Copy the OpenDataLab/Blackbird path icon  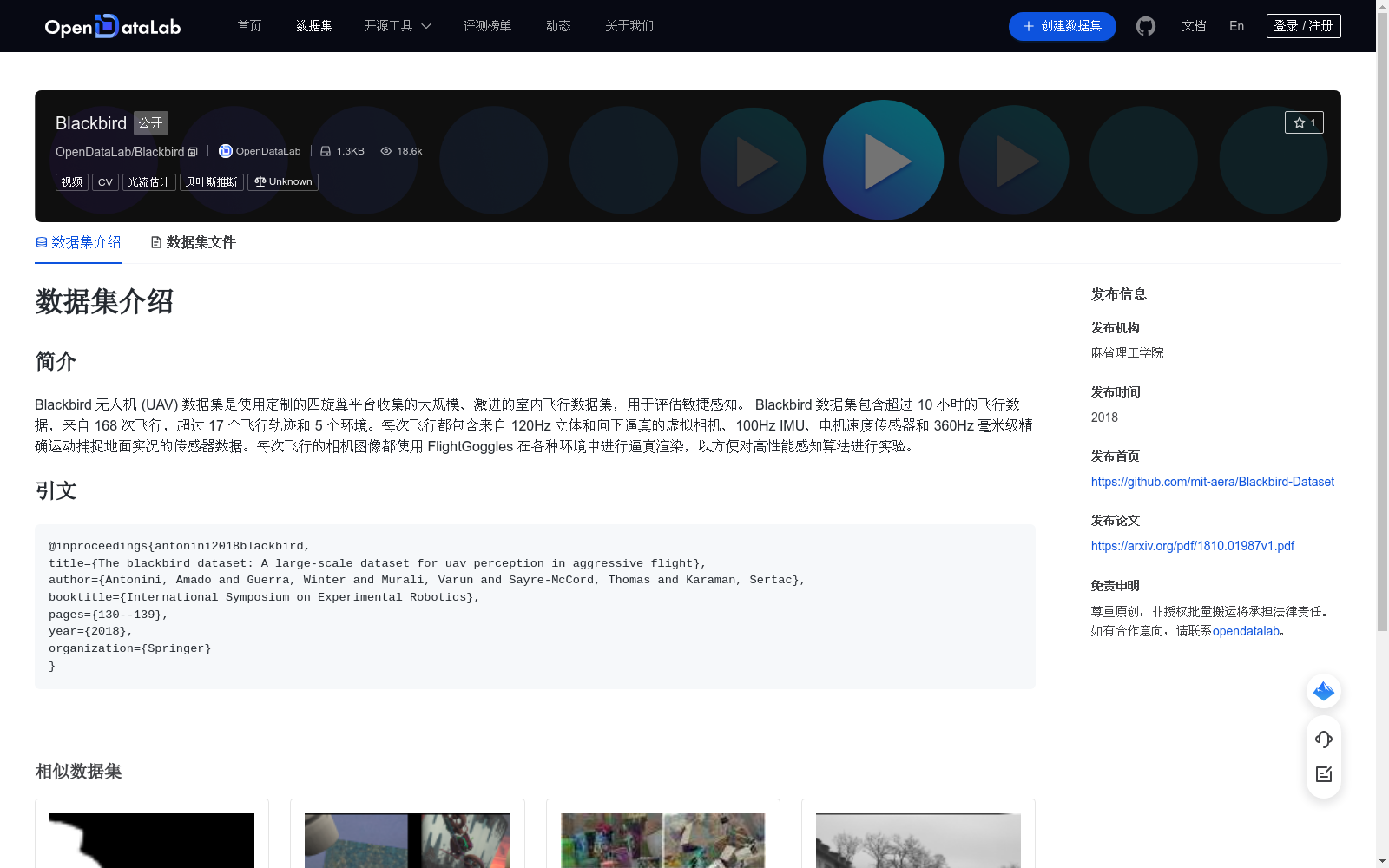pyautogui.click(x=193, y=152)
